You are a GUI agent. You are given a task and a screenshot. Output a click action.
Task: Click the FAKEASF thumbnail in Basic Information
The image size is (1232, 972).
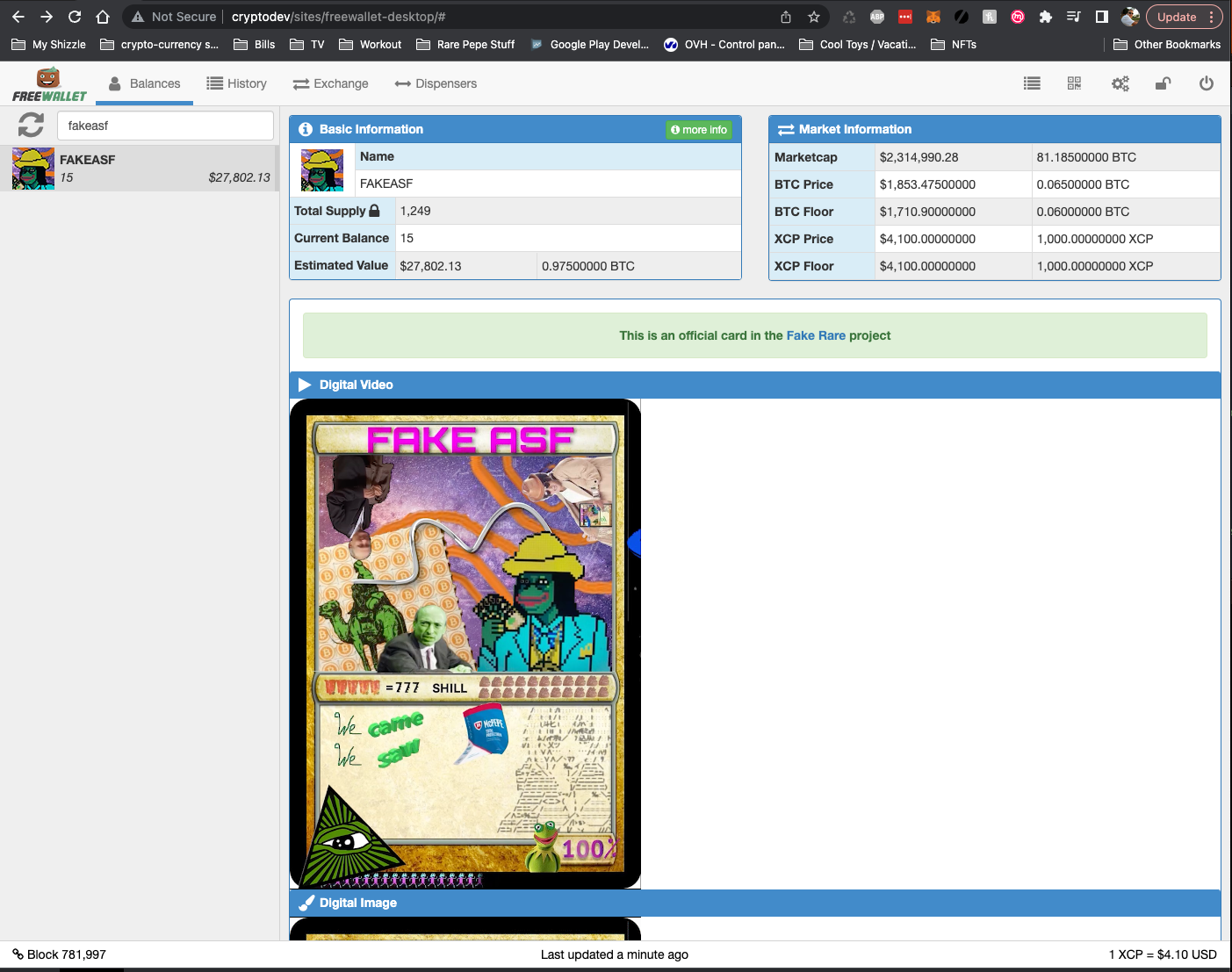322,170
